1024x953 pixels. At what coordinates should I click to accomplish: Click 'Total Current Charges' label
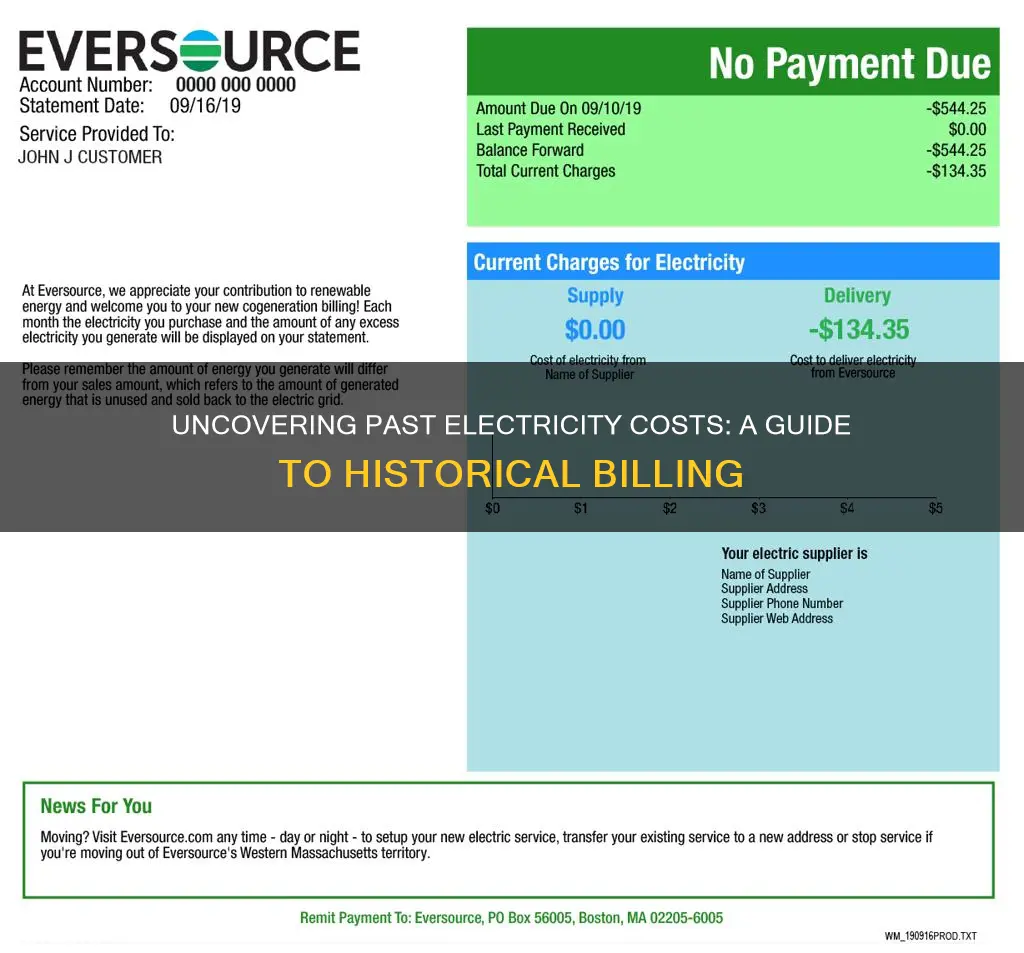tap(545, 171)
